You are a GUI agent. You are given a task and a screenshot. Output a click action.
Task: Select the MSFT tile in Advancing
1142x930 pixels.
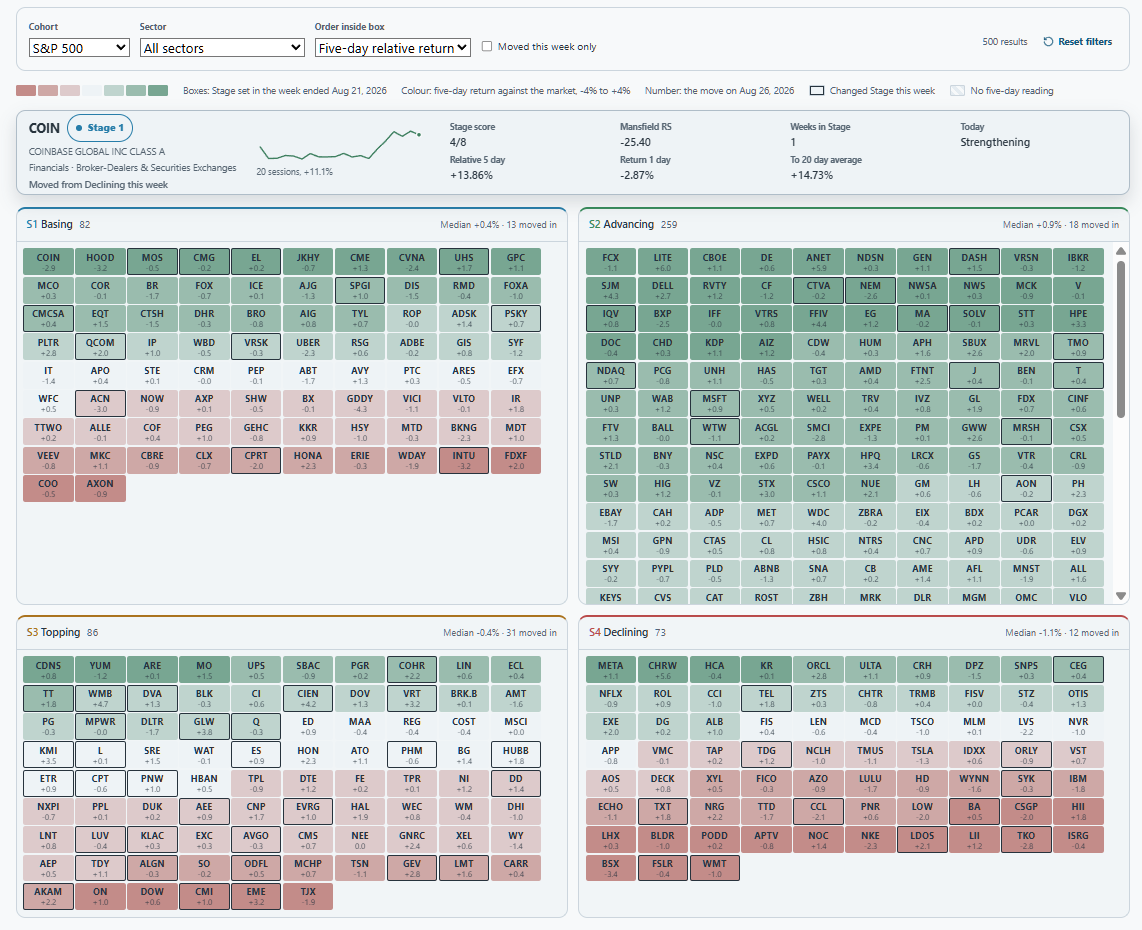pos(714,403)
